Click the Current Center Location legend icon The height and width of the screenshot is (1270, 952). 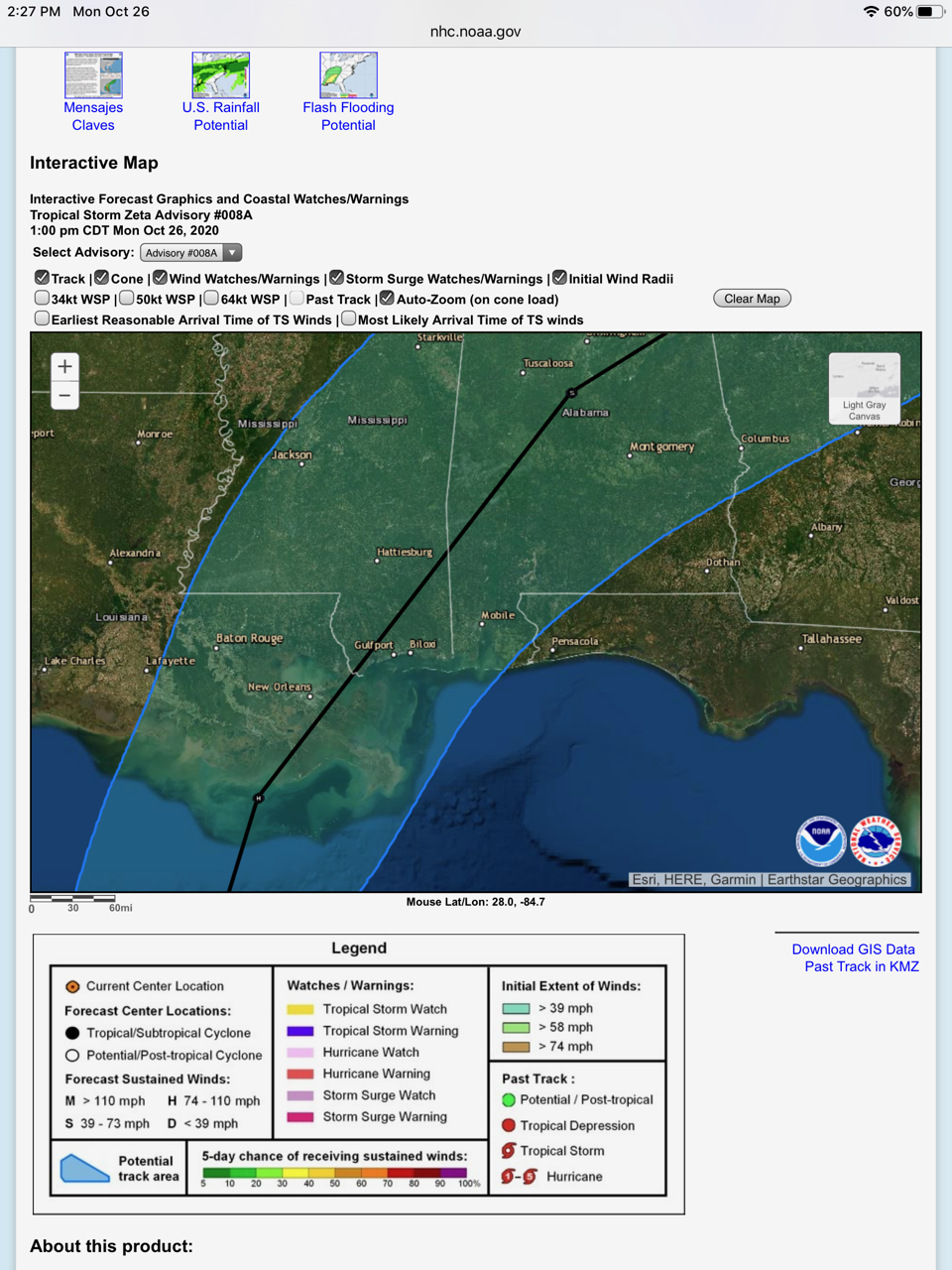coord(72,986)
